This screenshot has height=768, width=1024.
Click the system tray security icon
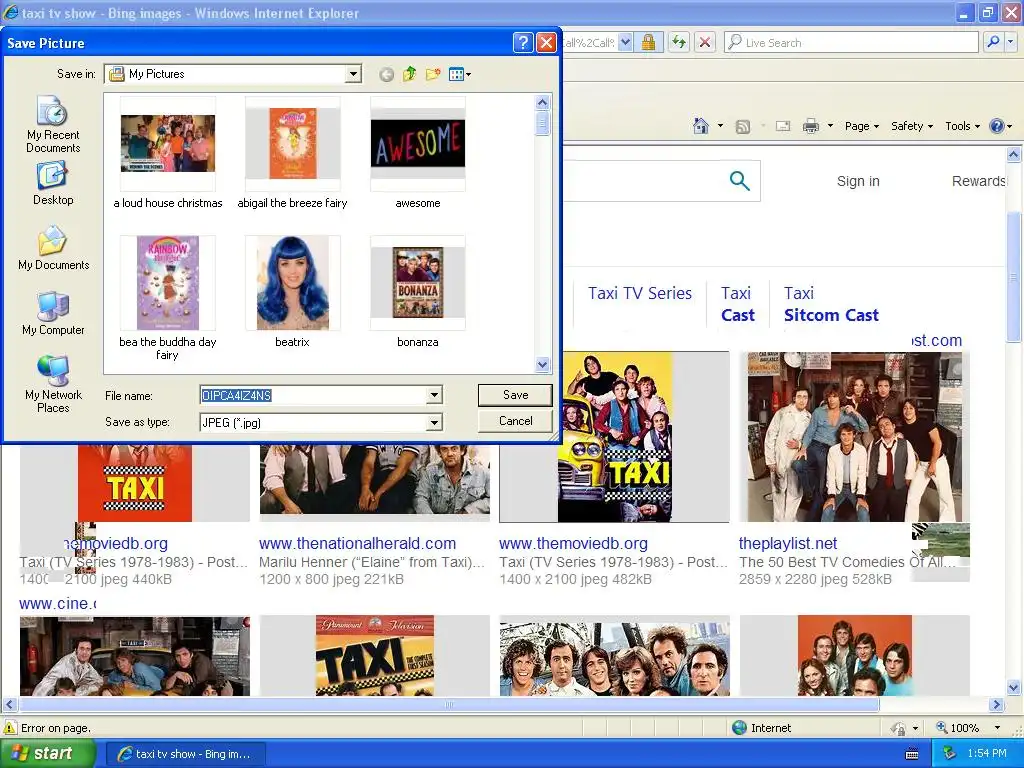[950, 754]
